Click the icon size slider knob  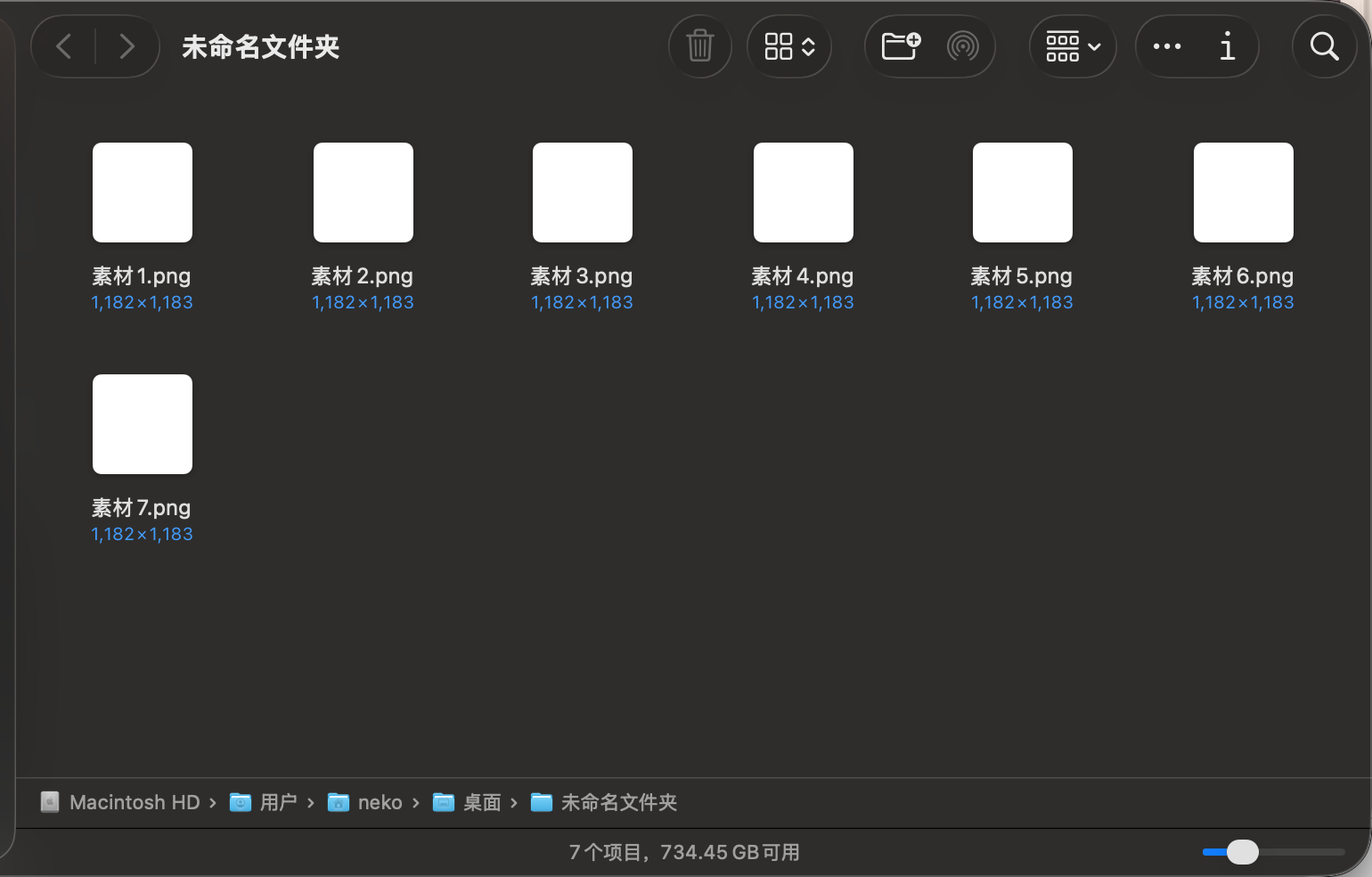tap(1242, 852)
